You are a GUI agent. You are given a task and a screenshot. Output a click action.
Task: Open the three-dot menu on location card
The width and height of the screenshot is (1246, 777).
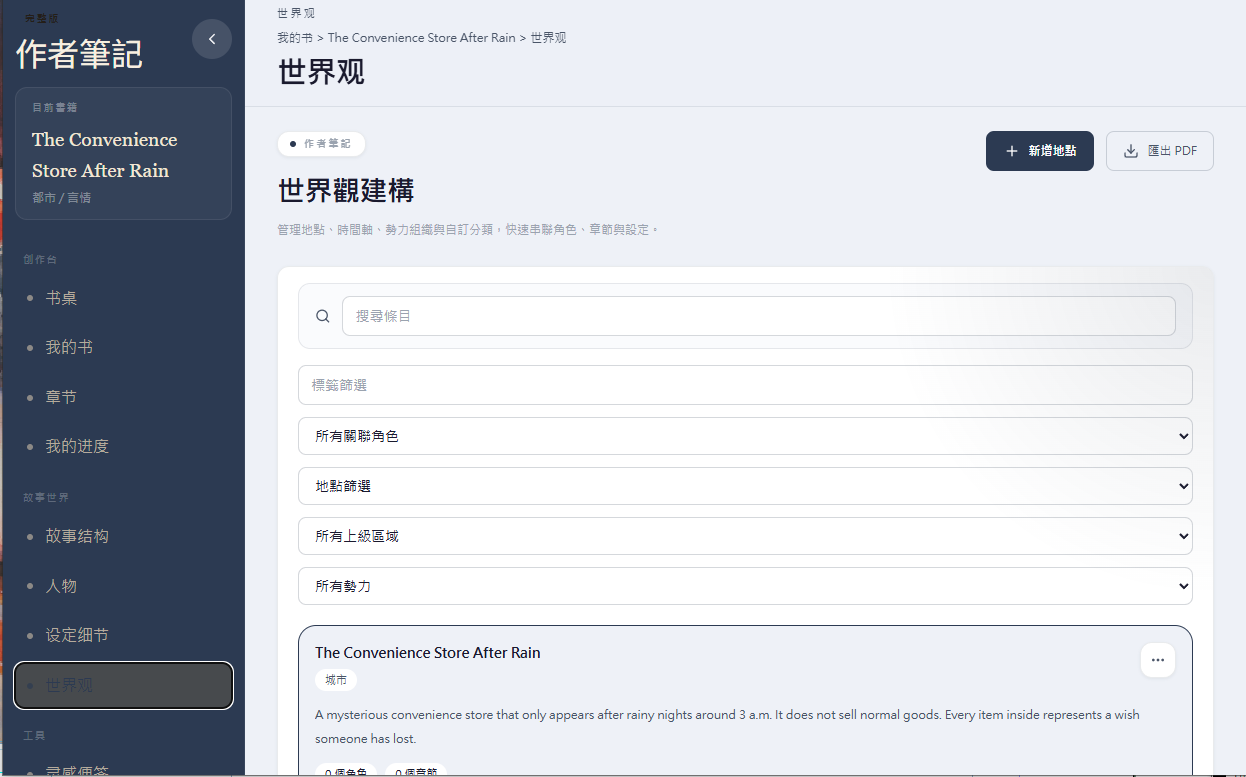coord(1158,660)
